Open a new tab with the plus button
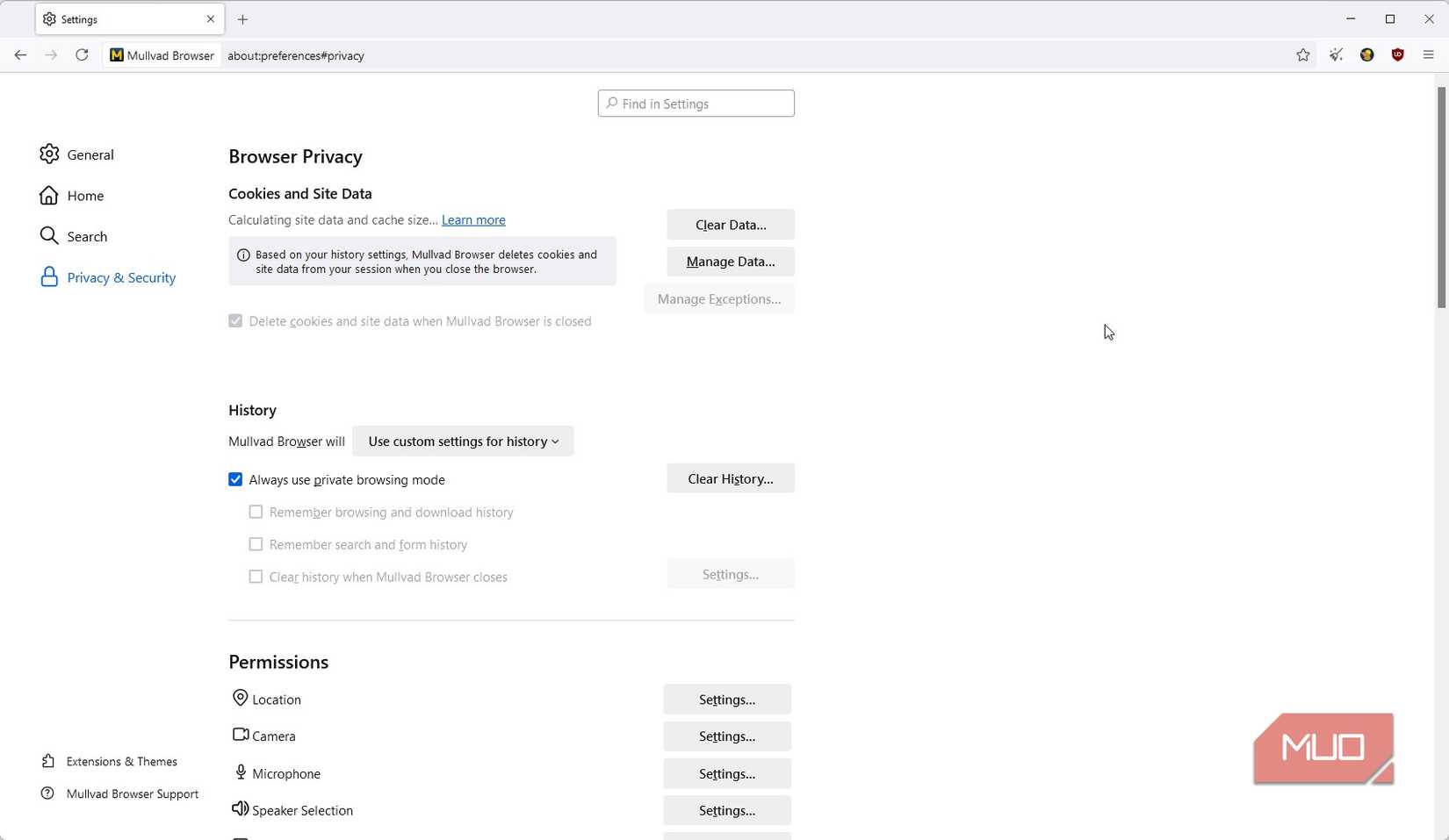Viewport: 1449px width, 840px height. [x=243, y=19]
